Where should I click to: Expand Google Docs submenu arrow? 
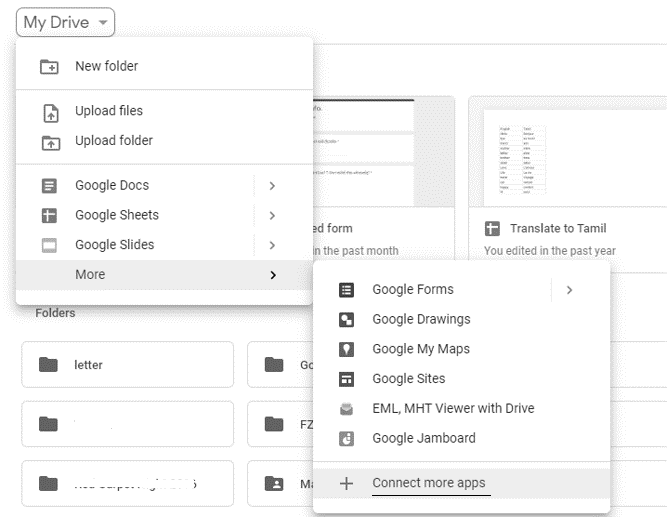point(272,186)
